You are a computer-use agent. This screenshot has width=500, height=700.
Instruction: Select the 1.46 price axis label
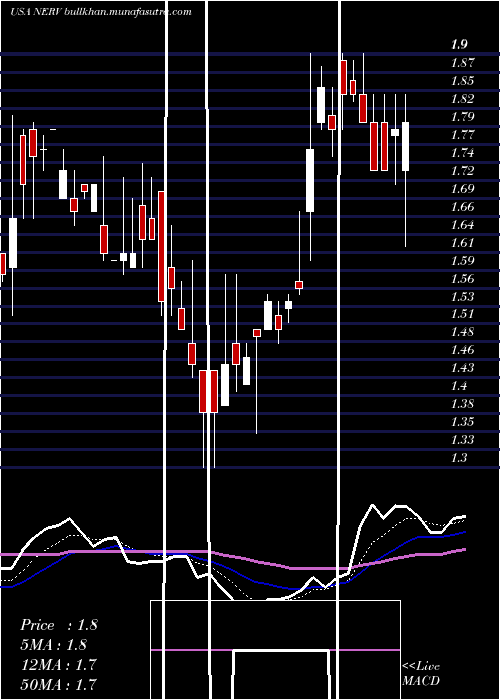click(x=462, y=350)
